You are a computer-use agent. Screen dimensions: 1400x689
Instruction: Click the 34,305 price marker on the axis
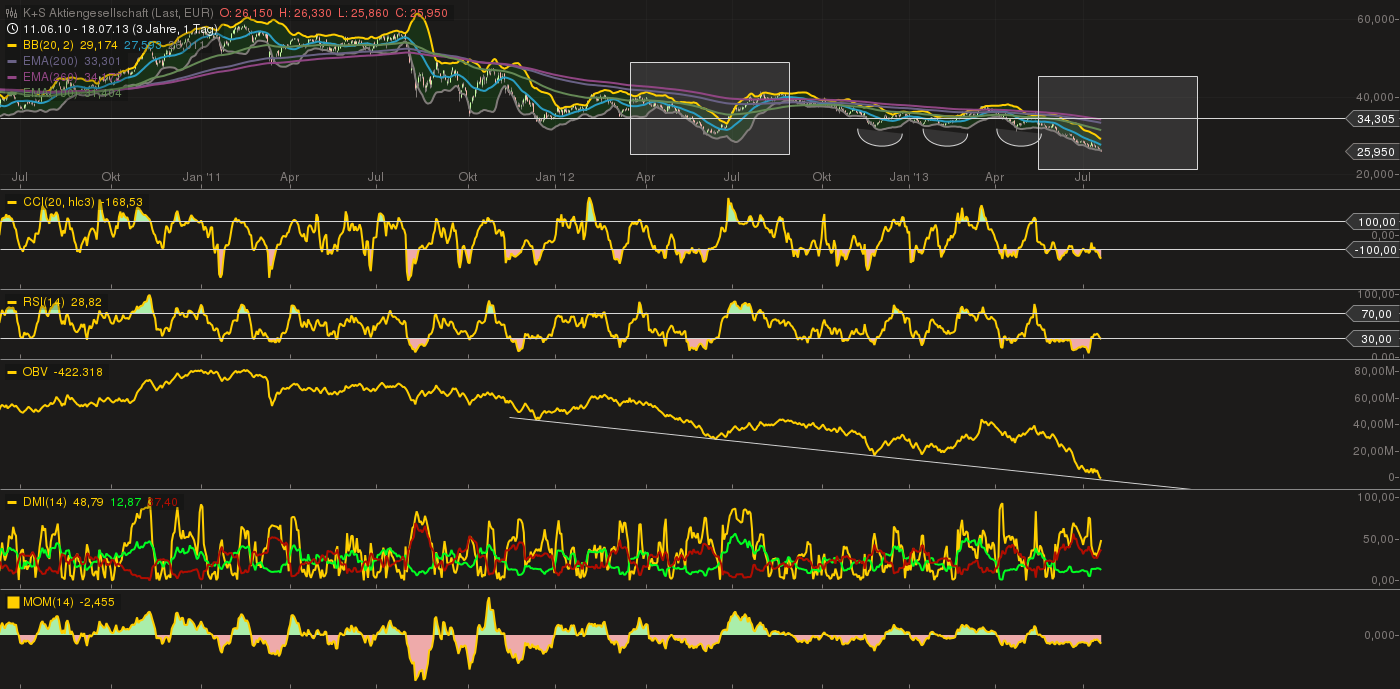[1374, 119]
